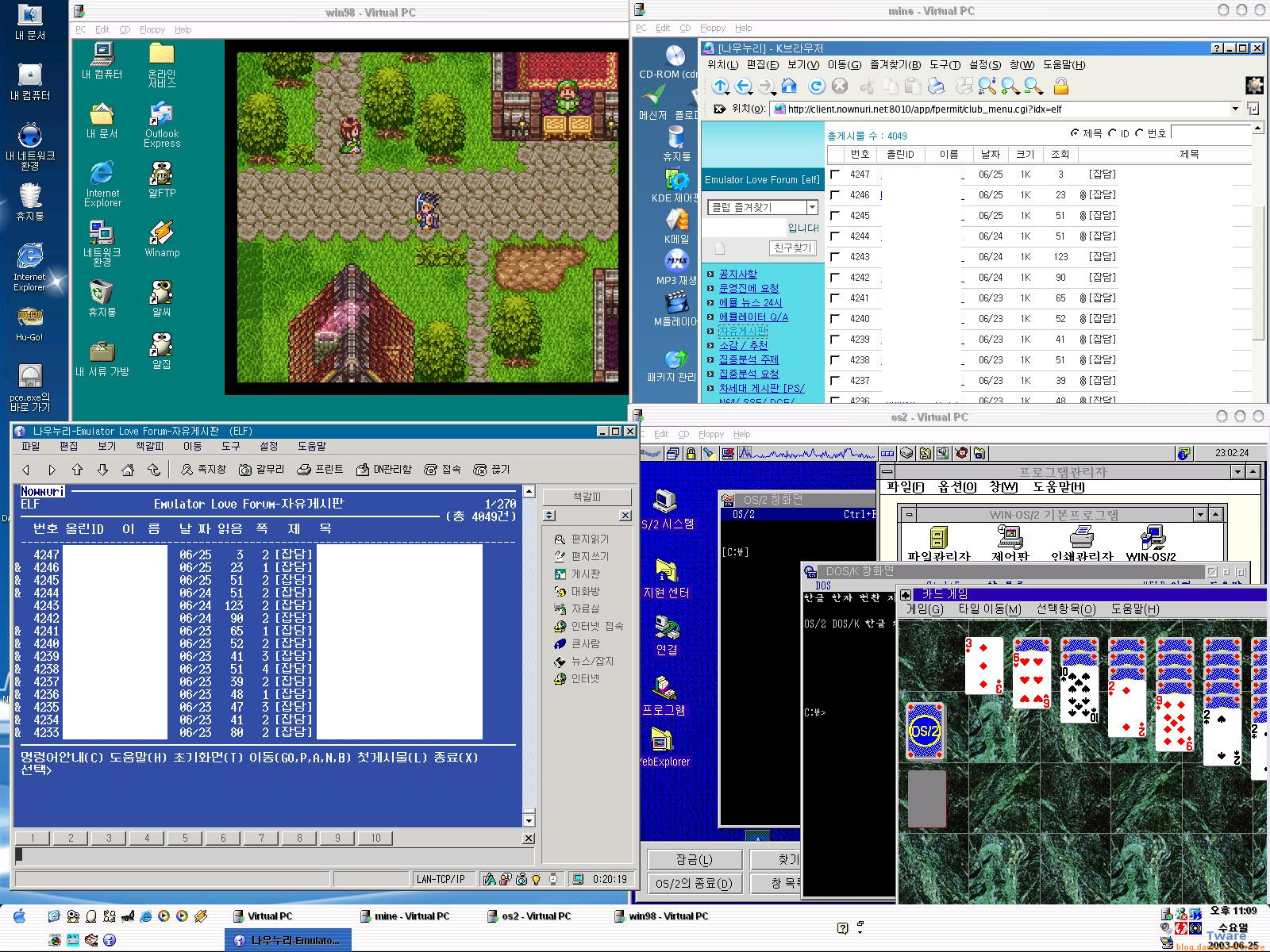Open the WIN-OS/2 기본프로그램 window arrow
The image size is (1270, 952).
point(1200,515)
